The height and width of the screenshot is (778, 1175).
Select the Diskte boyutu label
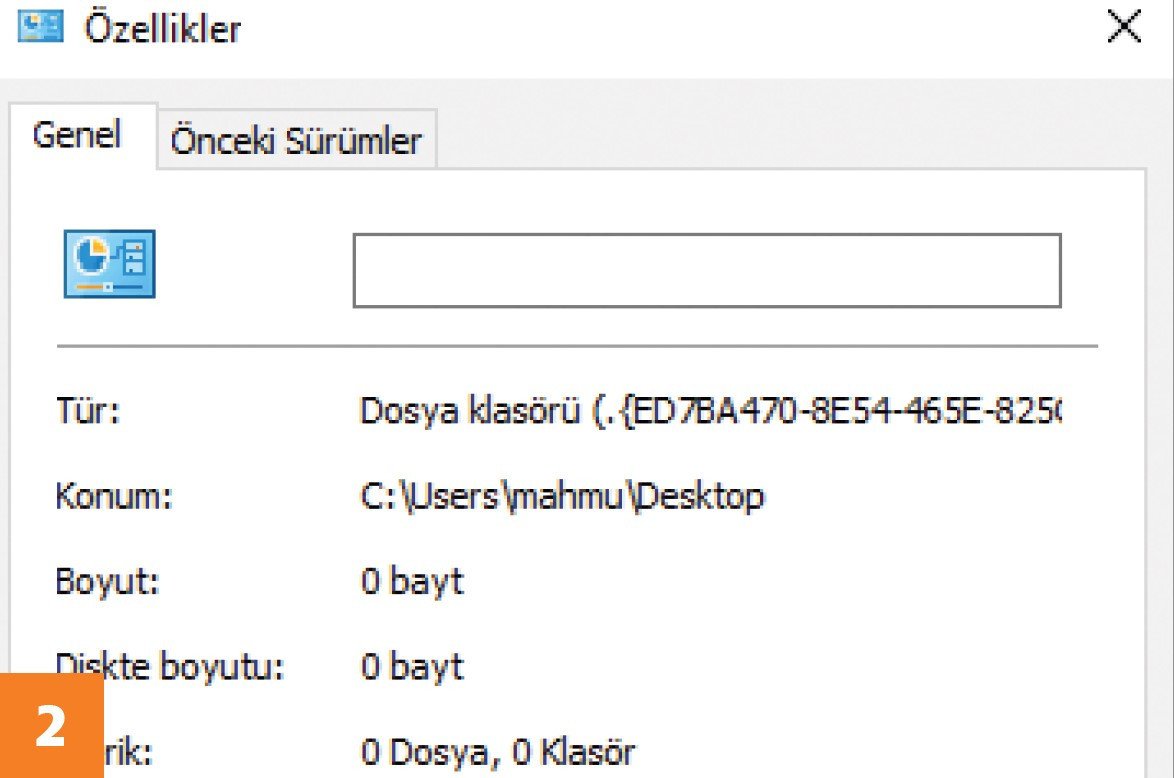(169, 666)
